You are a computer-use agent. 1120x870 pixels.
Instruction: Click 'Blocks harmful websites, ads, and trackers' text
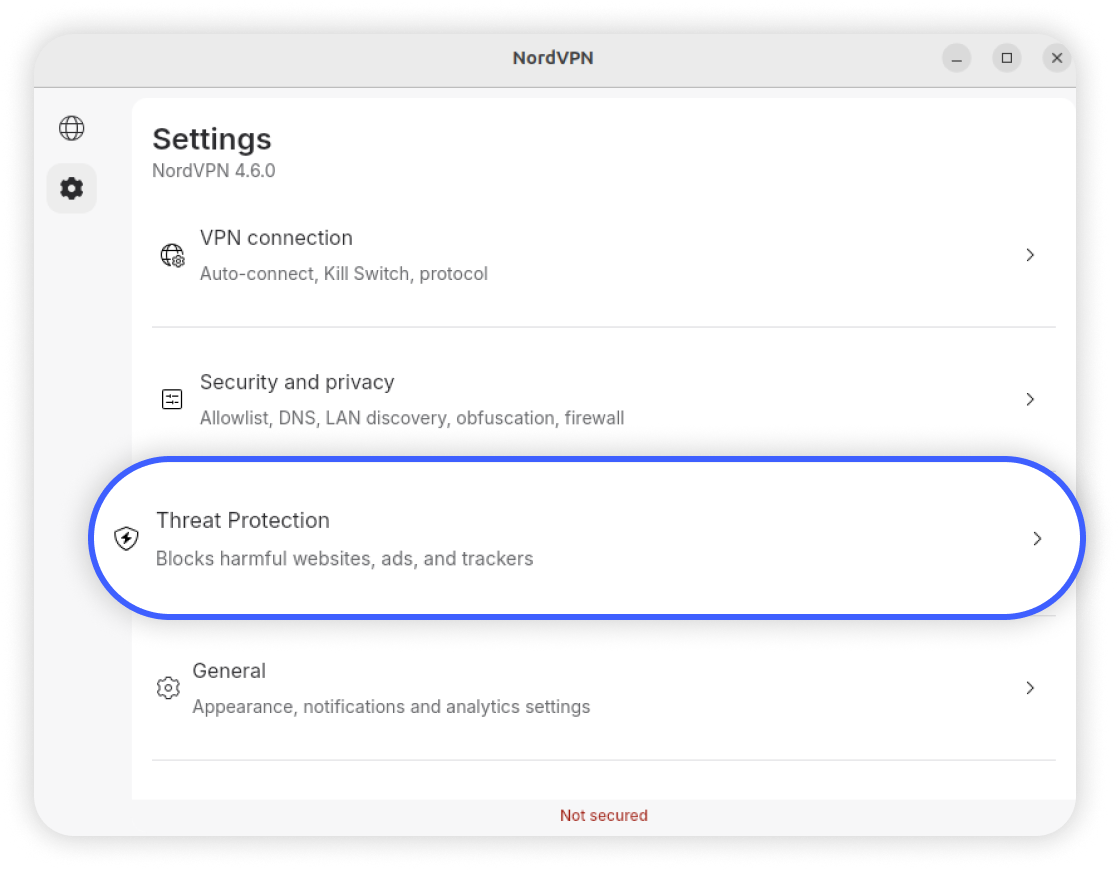345,559
